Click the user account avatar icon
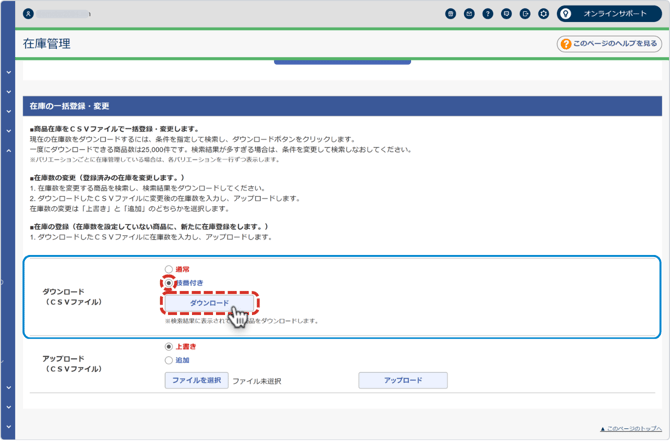Screen dimensions: 670x441 click(27, 14)
